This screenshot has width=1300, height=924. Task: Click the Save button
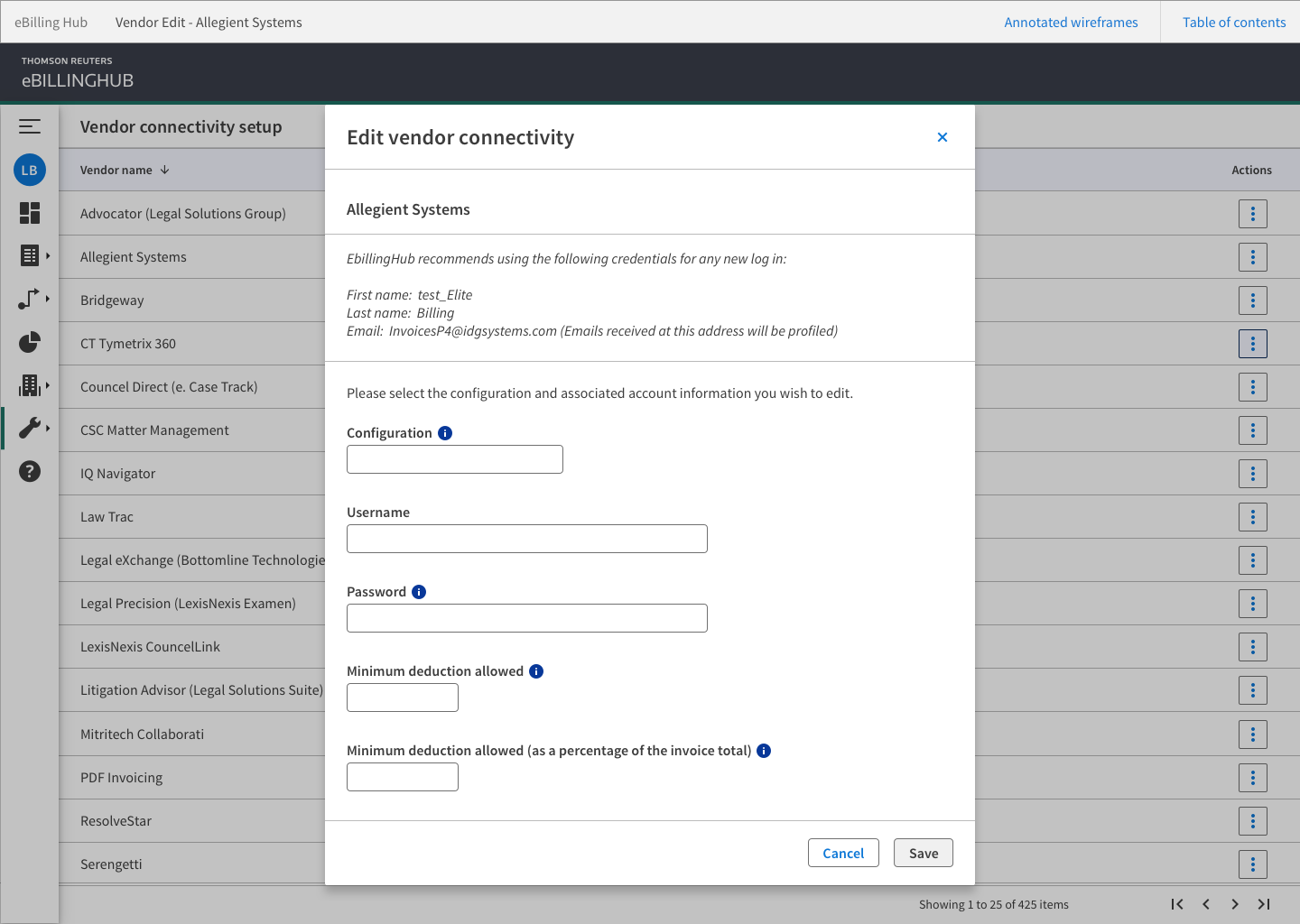pos(924,853)
